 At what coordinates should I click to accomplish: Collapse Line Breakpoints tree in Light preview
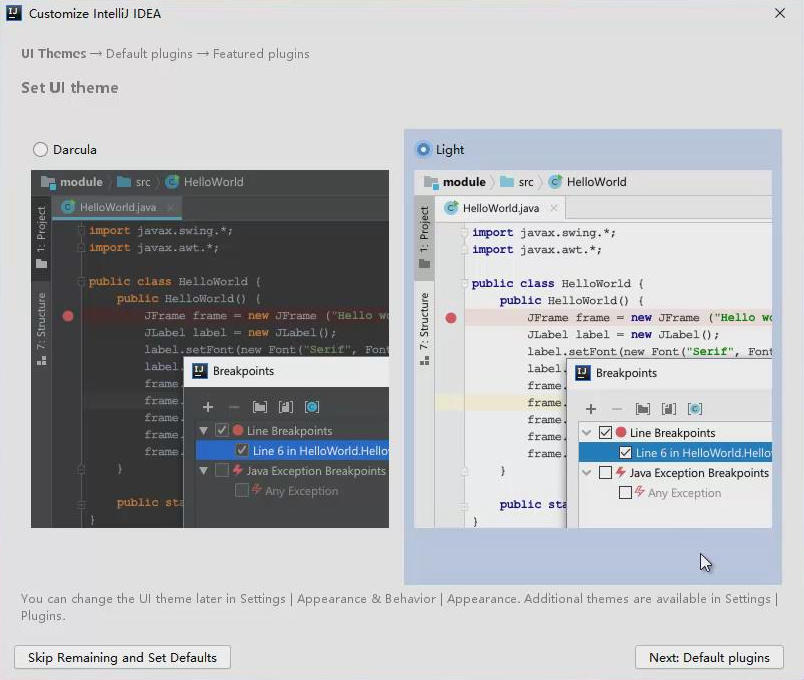pyautogui.click(x=587, y=433)
